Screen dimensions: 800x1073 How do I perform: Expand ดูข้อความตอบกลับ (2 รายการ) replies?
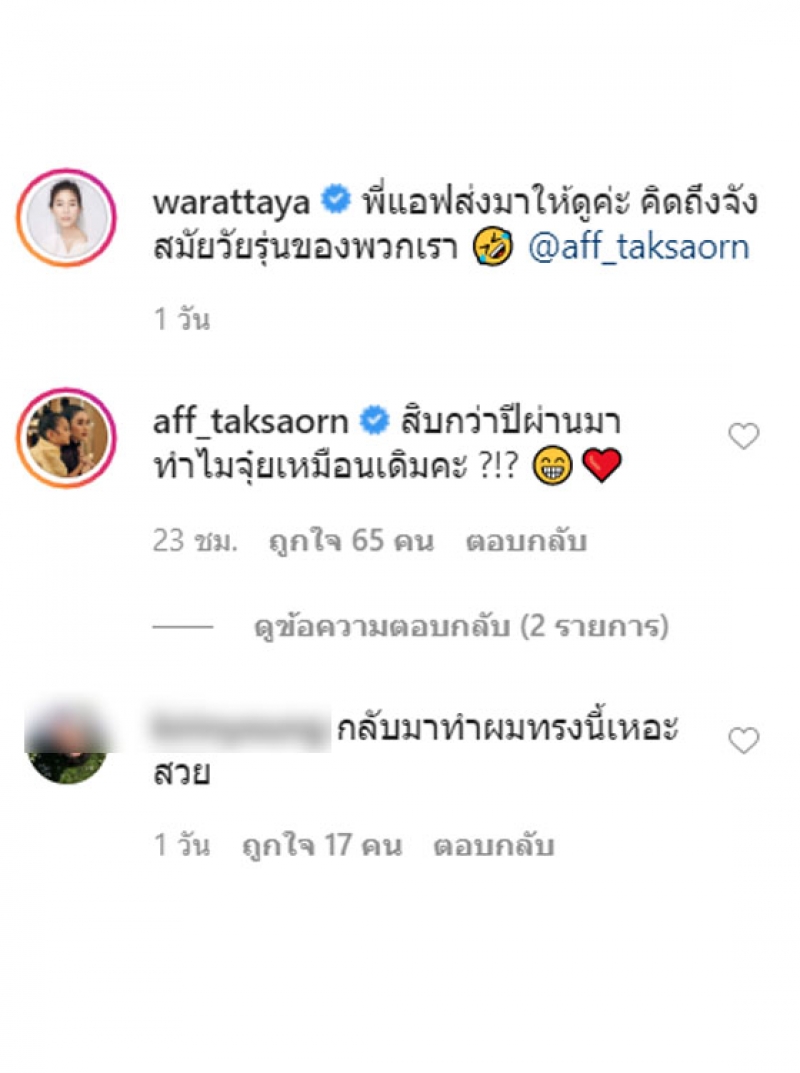(461, 626)
